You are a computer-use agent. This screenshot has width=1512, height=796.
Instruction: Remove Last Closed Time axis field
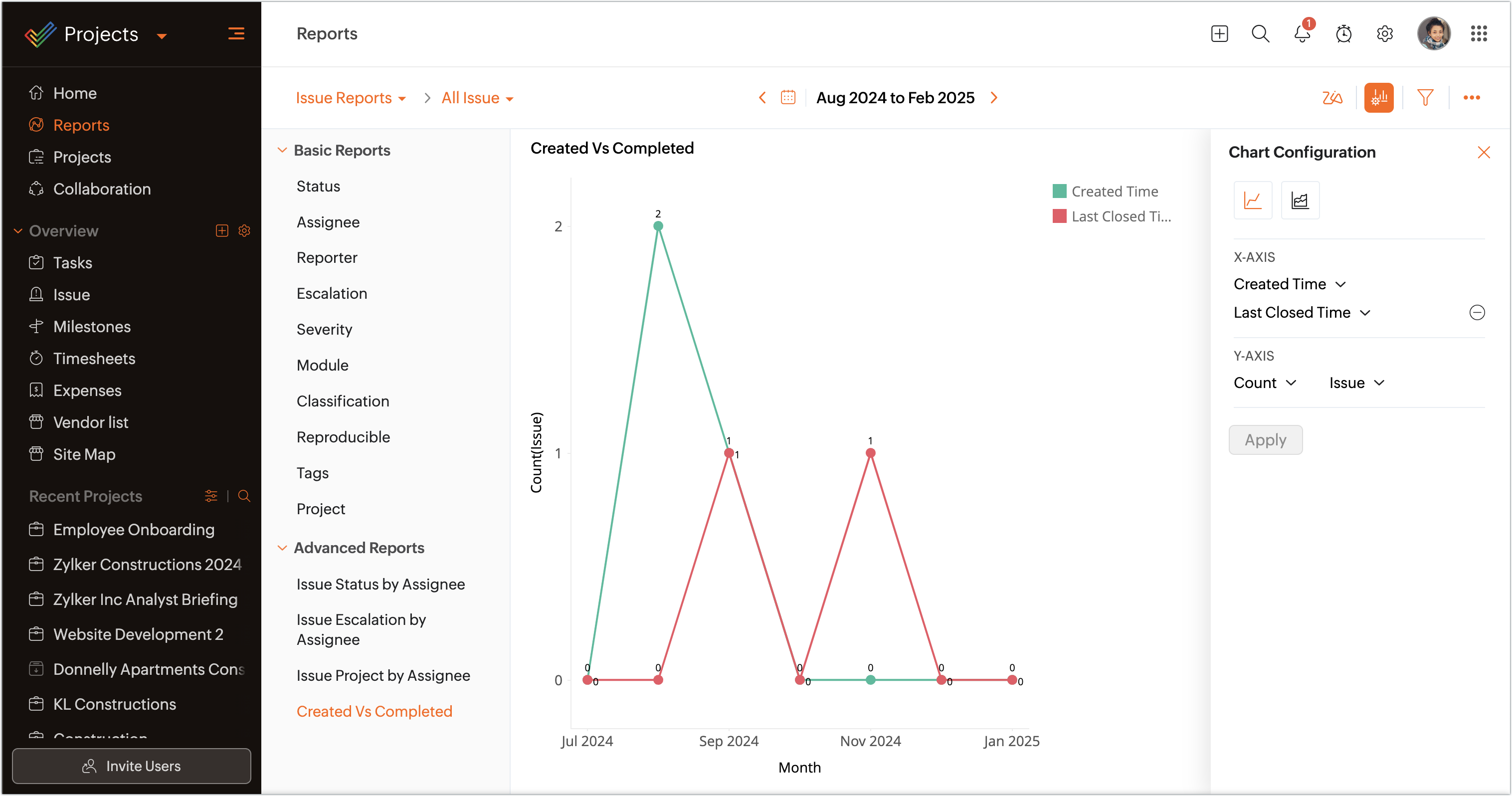1477,312
